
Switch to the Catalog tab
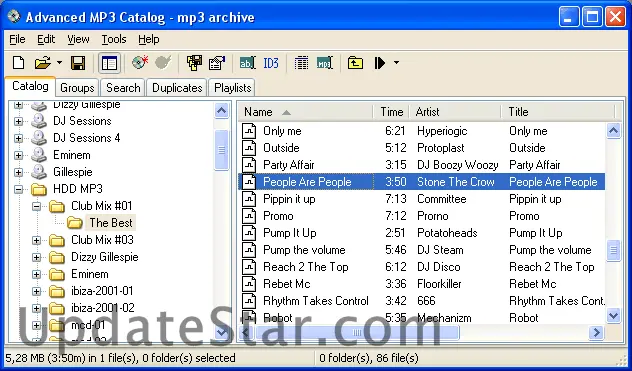tap(30, 86)
